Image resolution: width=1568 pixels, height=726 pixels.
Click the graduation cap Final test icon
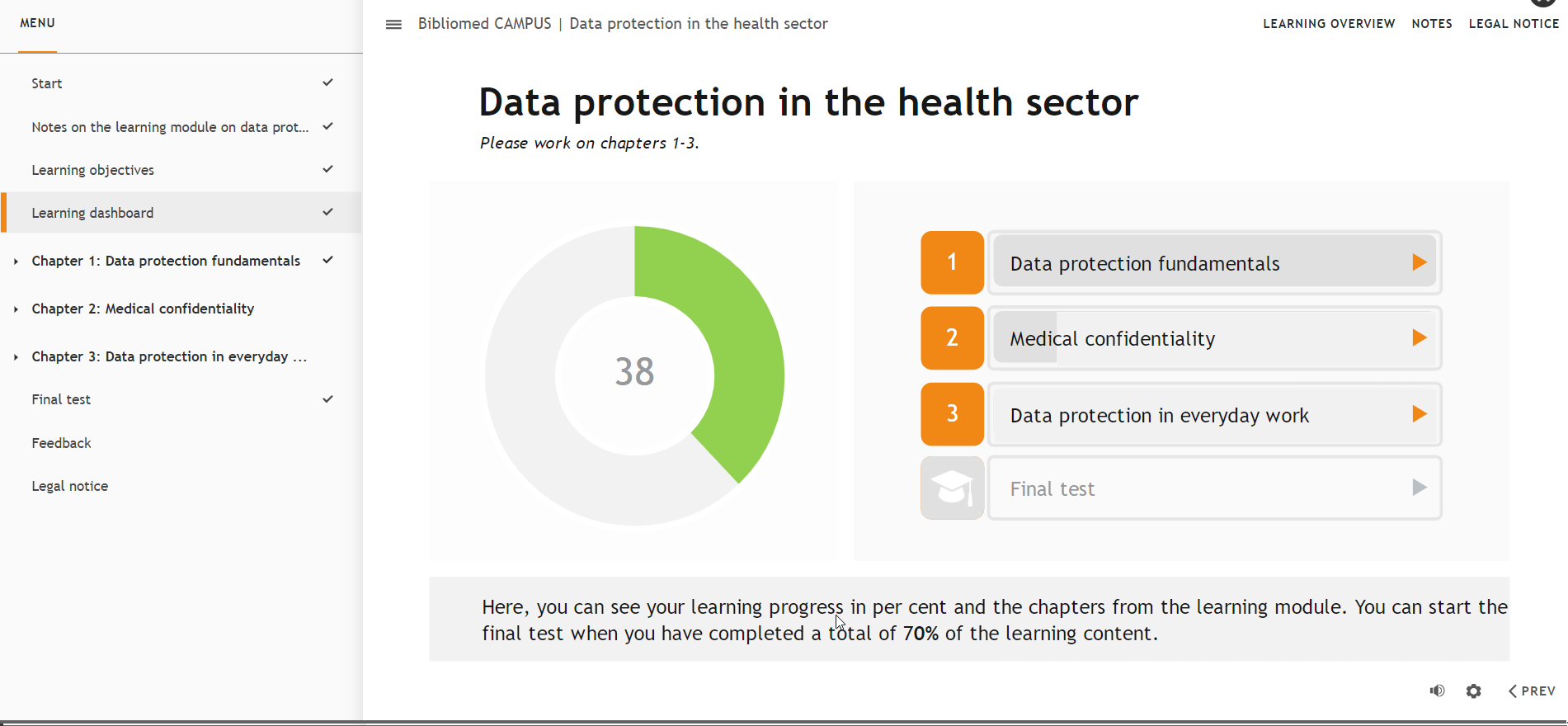952,488
